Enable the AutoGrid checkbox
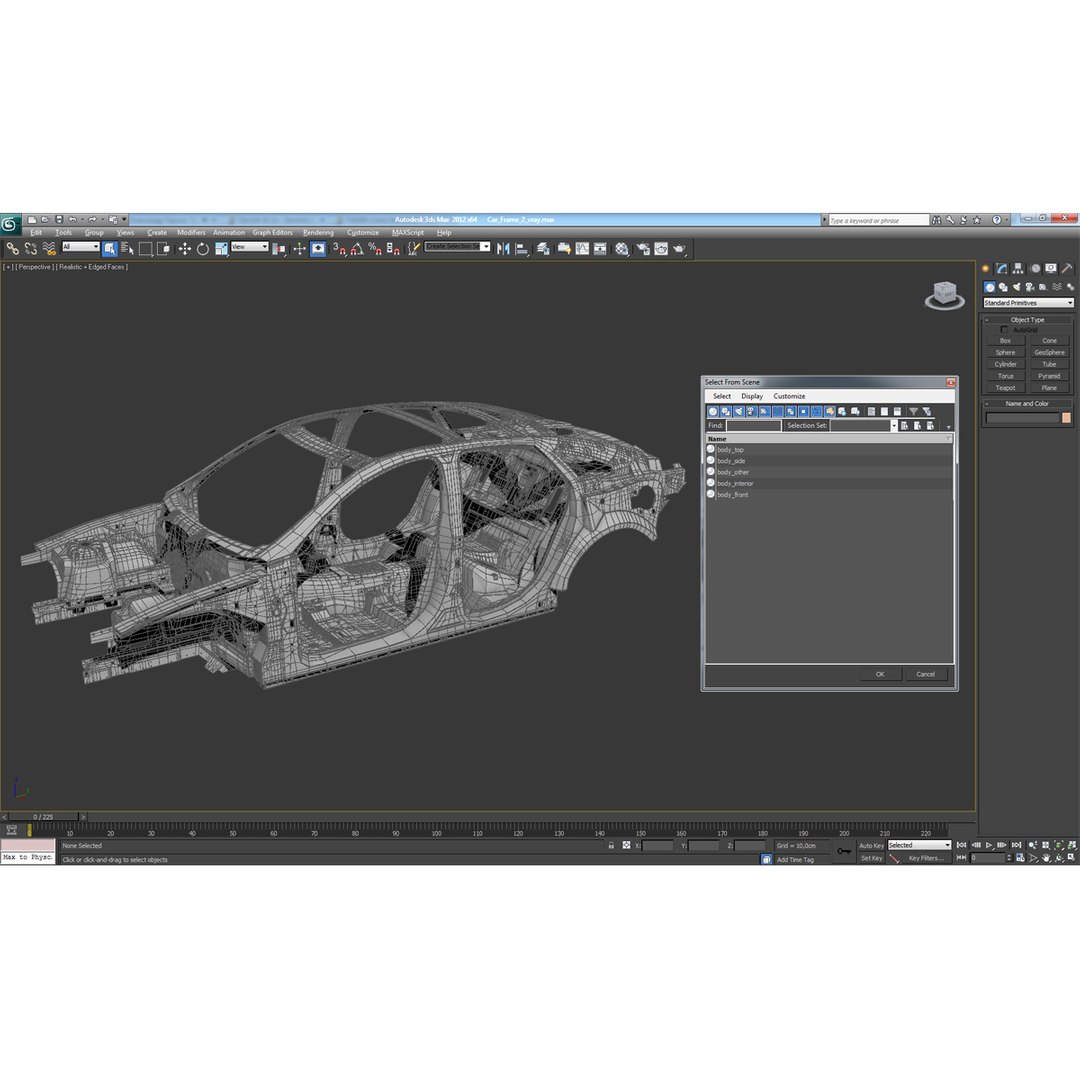The height and width of the screenshot is (1080, 1080). coord(1004,330)
